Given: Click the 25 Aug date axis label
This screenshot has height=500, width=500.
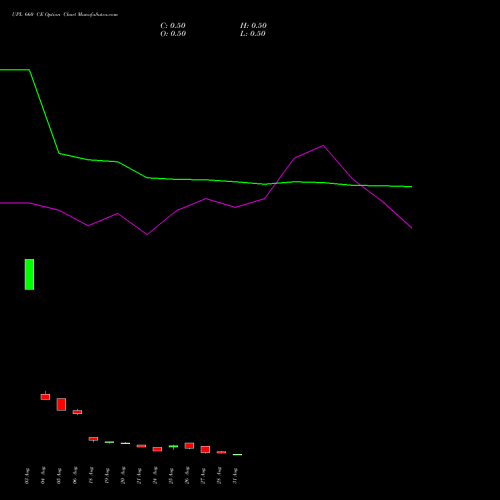Looking at the screenshot, I should (x=171, y=476).
